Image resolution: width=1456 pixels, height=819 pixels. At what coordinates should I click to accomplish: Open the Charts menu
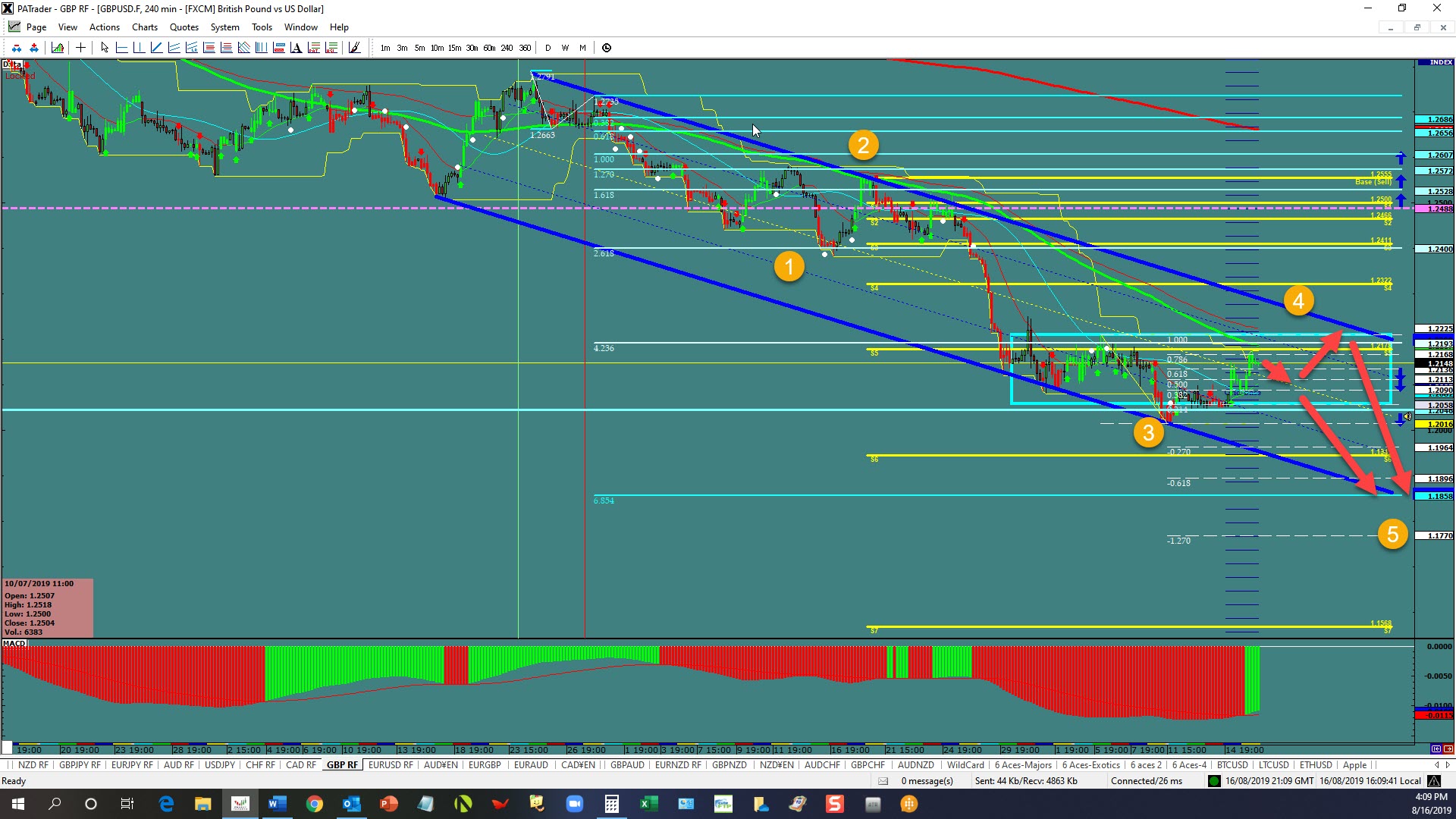pos(145,27)
